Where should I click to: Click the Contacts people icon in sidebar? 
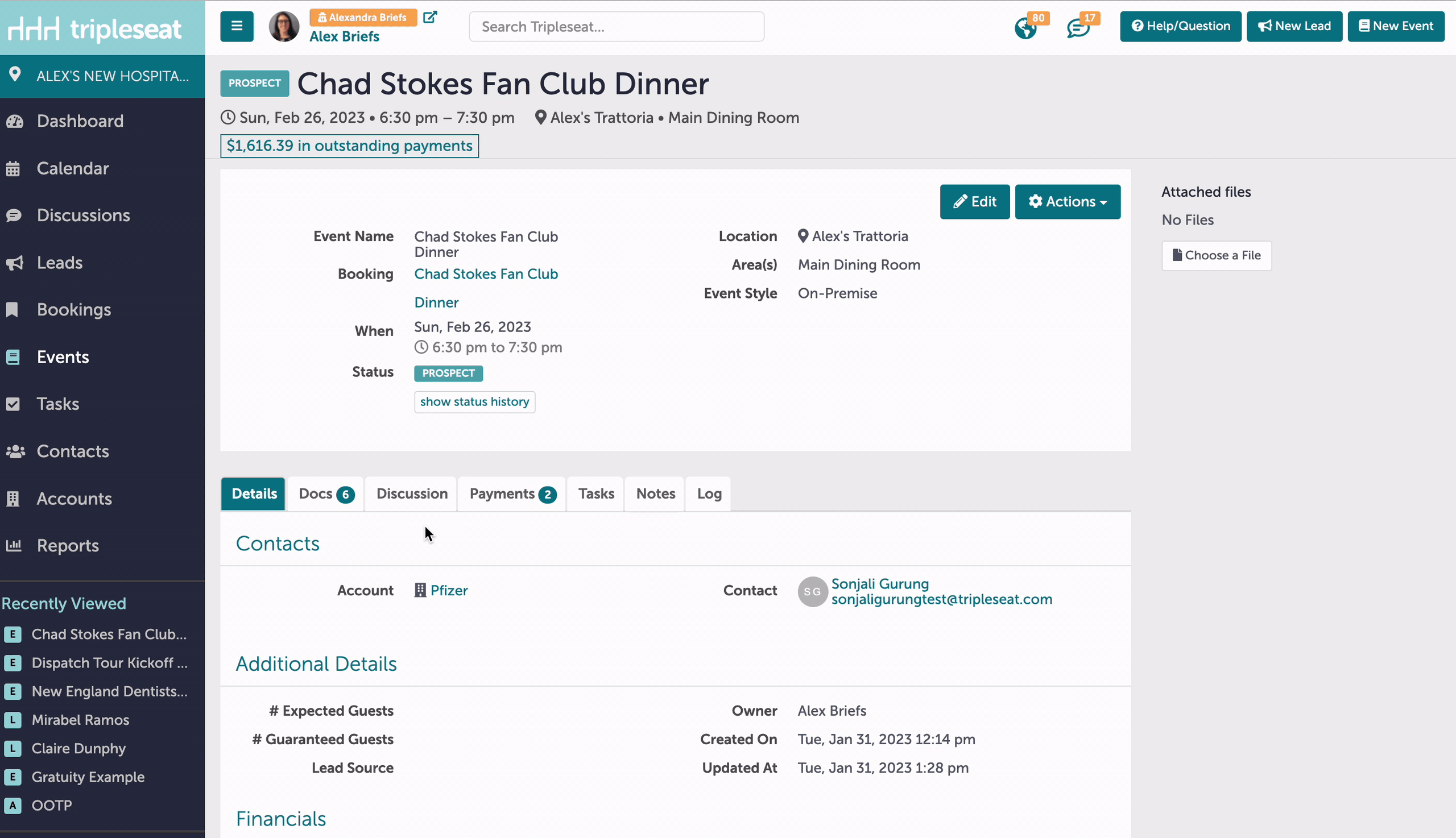pyautogui.click(x=15, y=452)
